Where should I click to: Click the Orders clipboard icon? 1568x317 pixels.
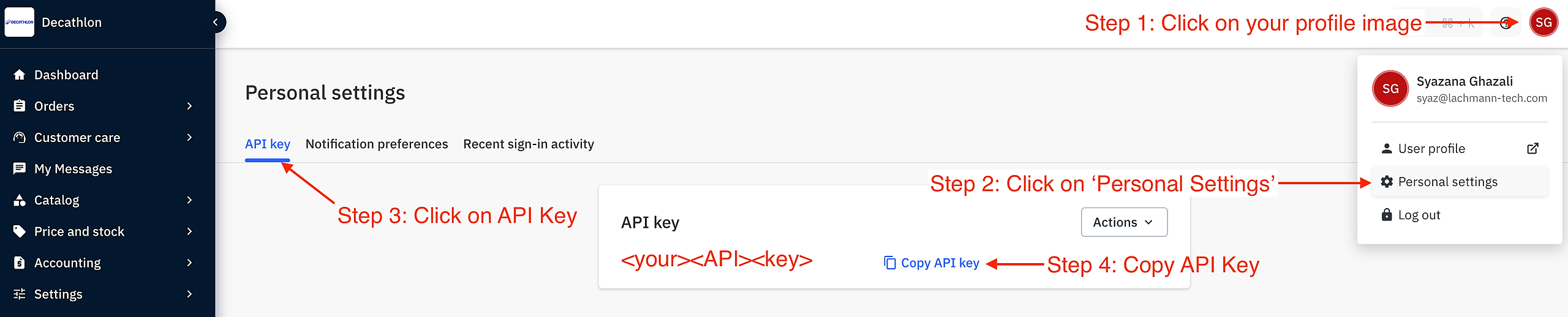20,106
